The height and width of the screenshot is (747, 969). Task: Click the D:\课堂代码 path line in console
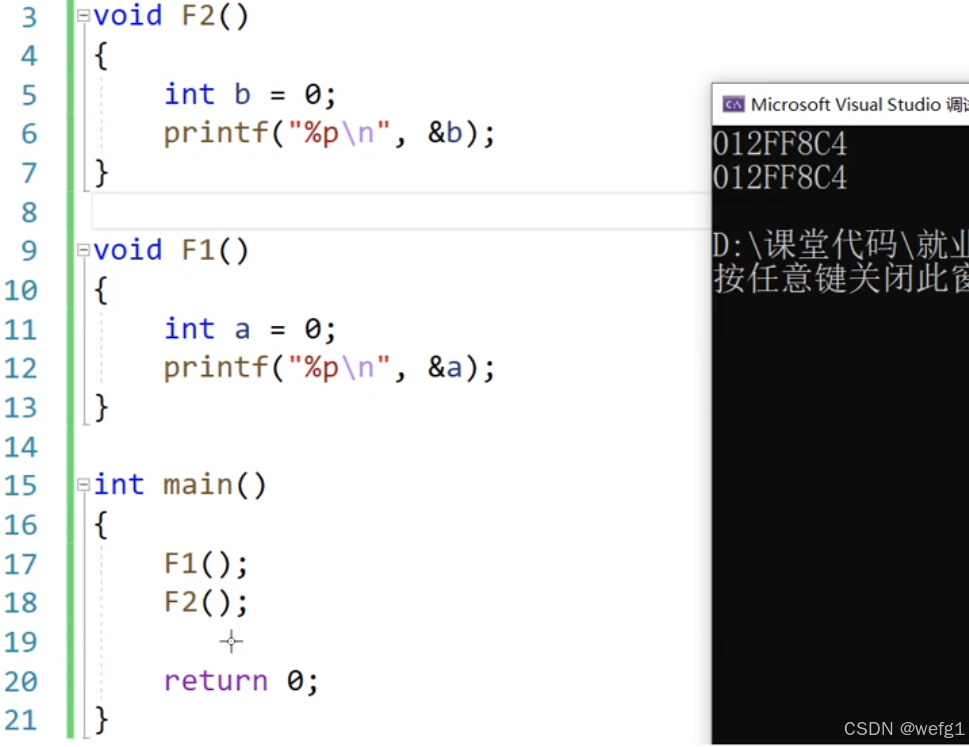click(840, 245)
